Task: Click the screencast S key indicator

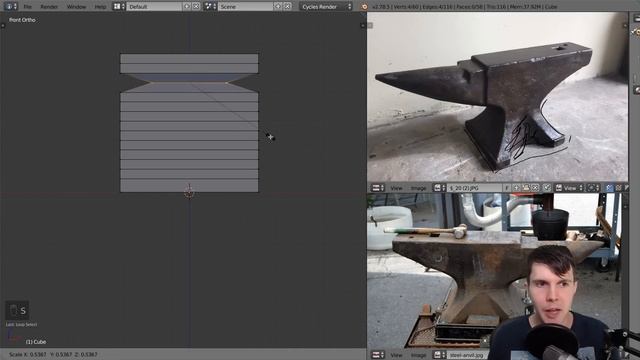Action: 17,311
